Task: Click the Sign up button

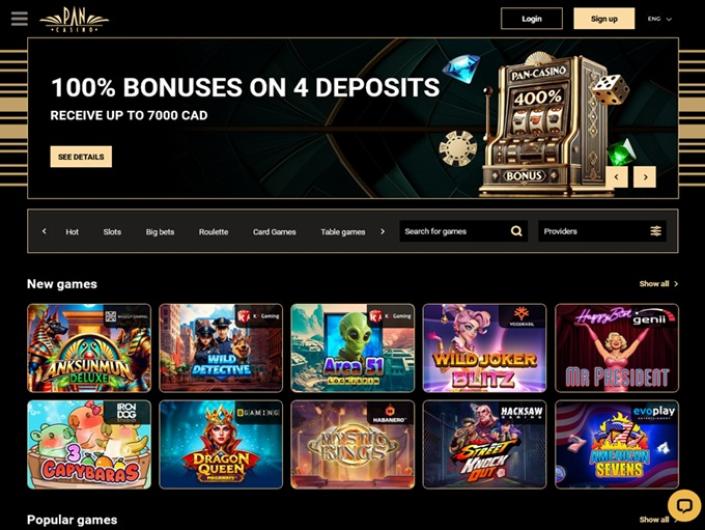Action: (x=604, y=19)
